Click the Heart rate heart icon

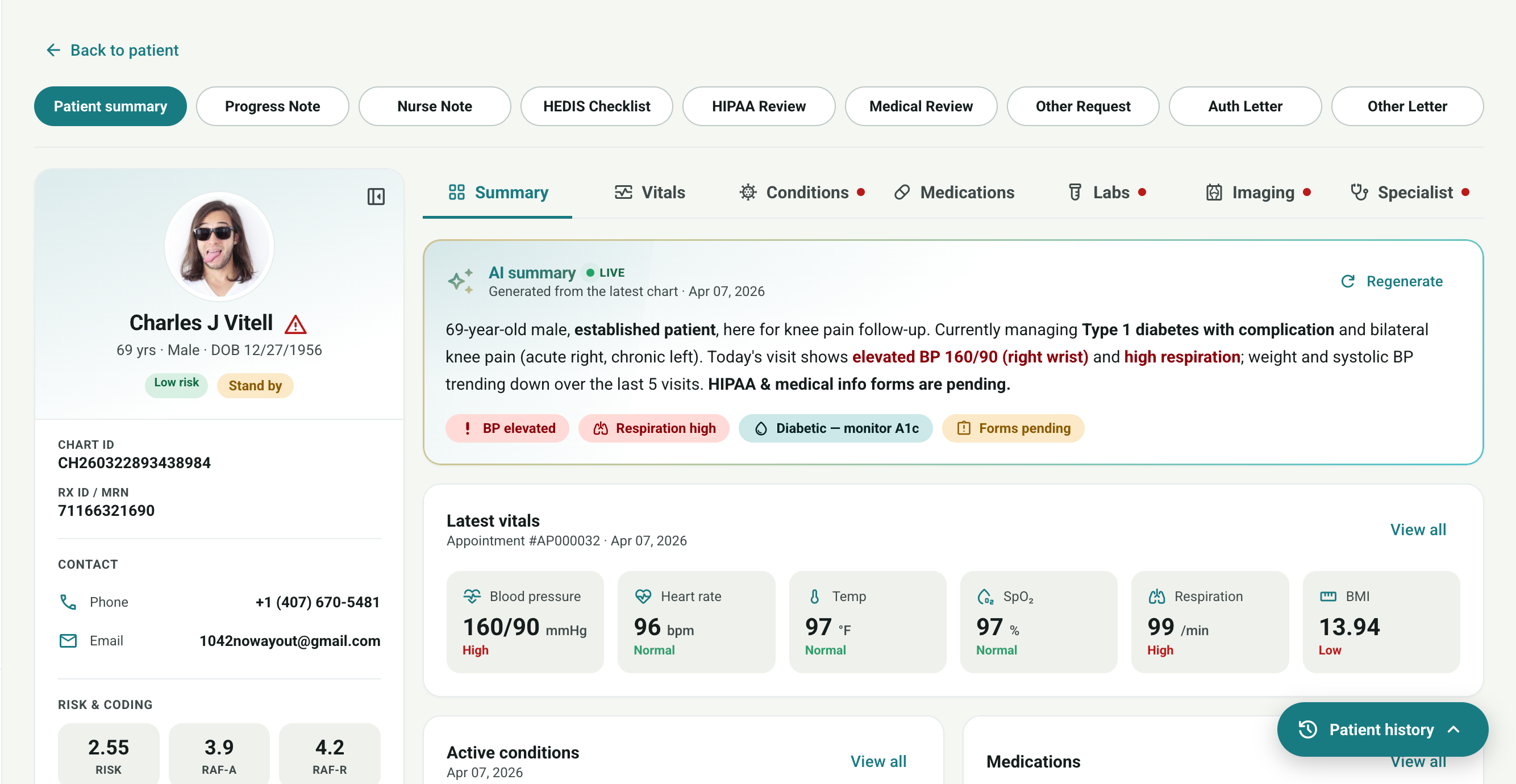click(x=643, y=597)
